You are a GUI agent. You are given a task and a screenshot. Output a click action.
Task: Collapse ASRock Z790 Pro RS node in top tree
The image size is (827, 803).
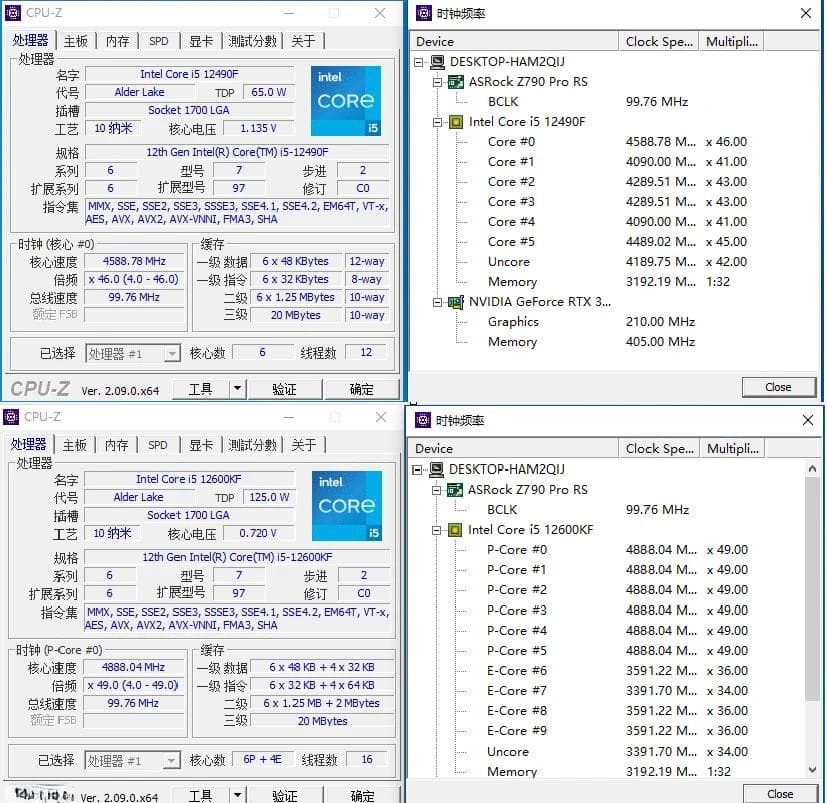[437, 82]
